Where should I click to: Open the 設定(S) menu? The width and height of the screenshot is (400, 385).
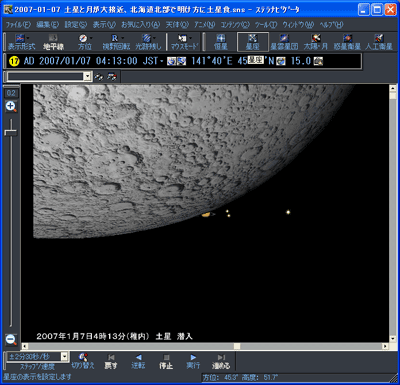tap(76, 25)
